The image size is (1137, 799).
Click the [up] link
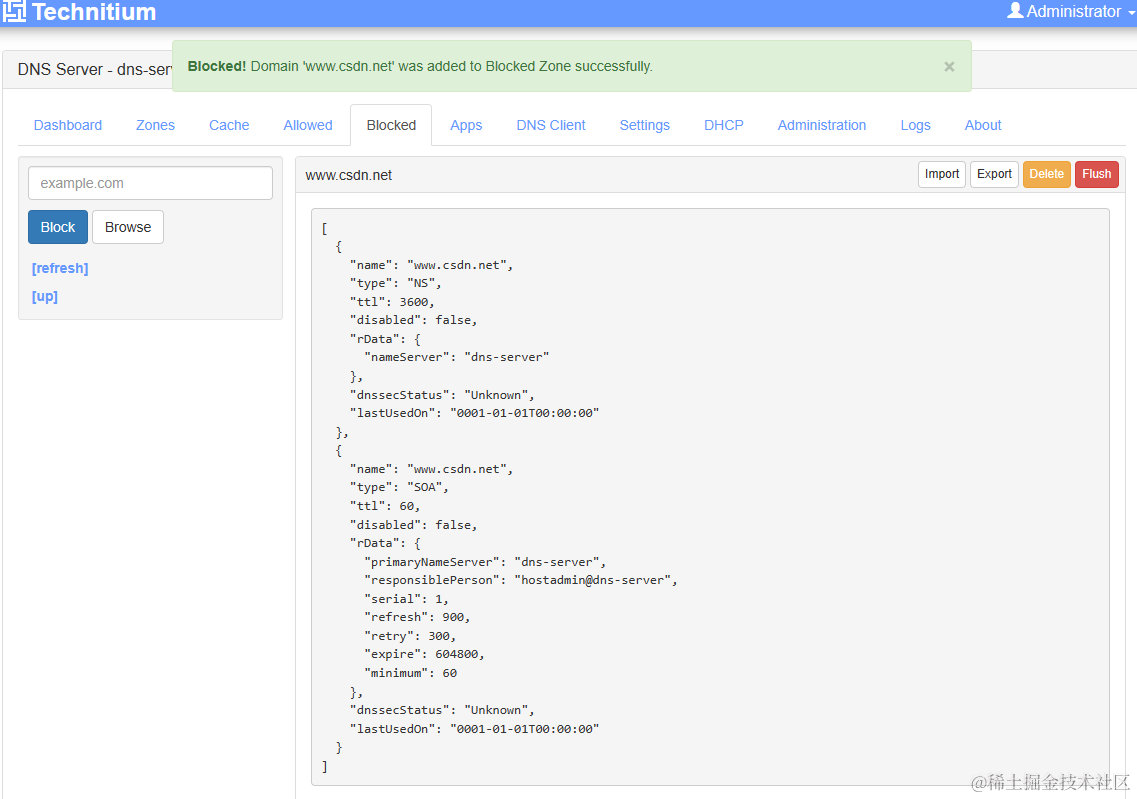point(45,297)
